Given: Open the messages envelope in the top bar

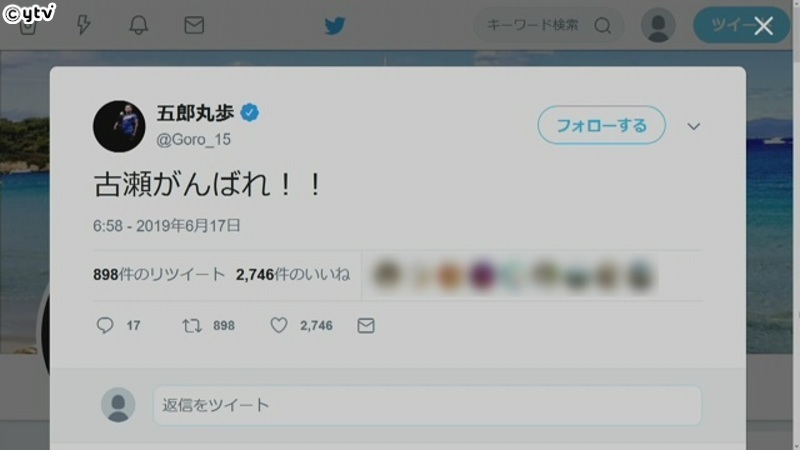Looking at the screenshot, I should pos(194,25).
